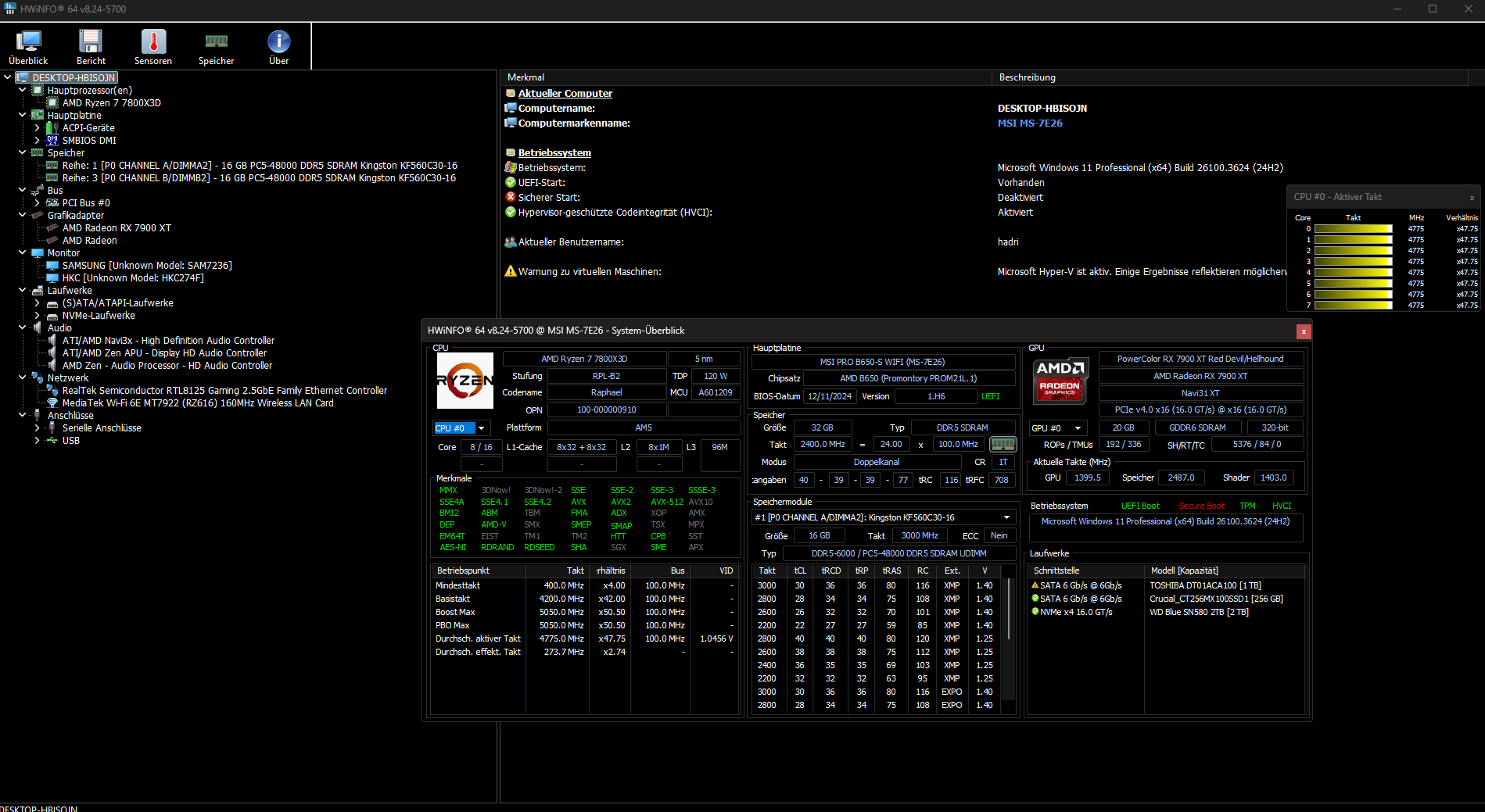The image size is (1485, 812).
Task: Click the RealTek Ethernet Controller network icon
Action: (52, 391)
